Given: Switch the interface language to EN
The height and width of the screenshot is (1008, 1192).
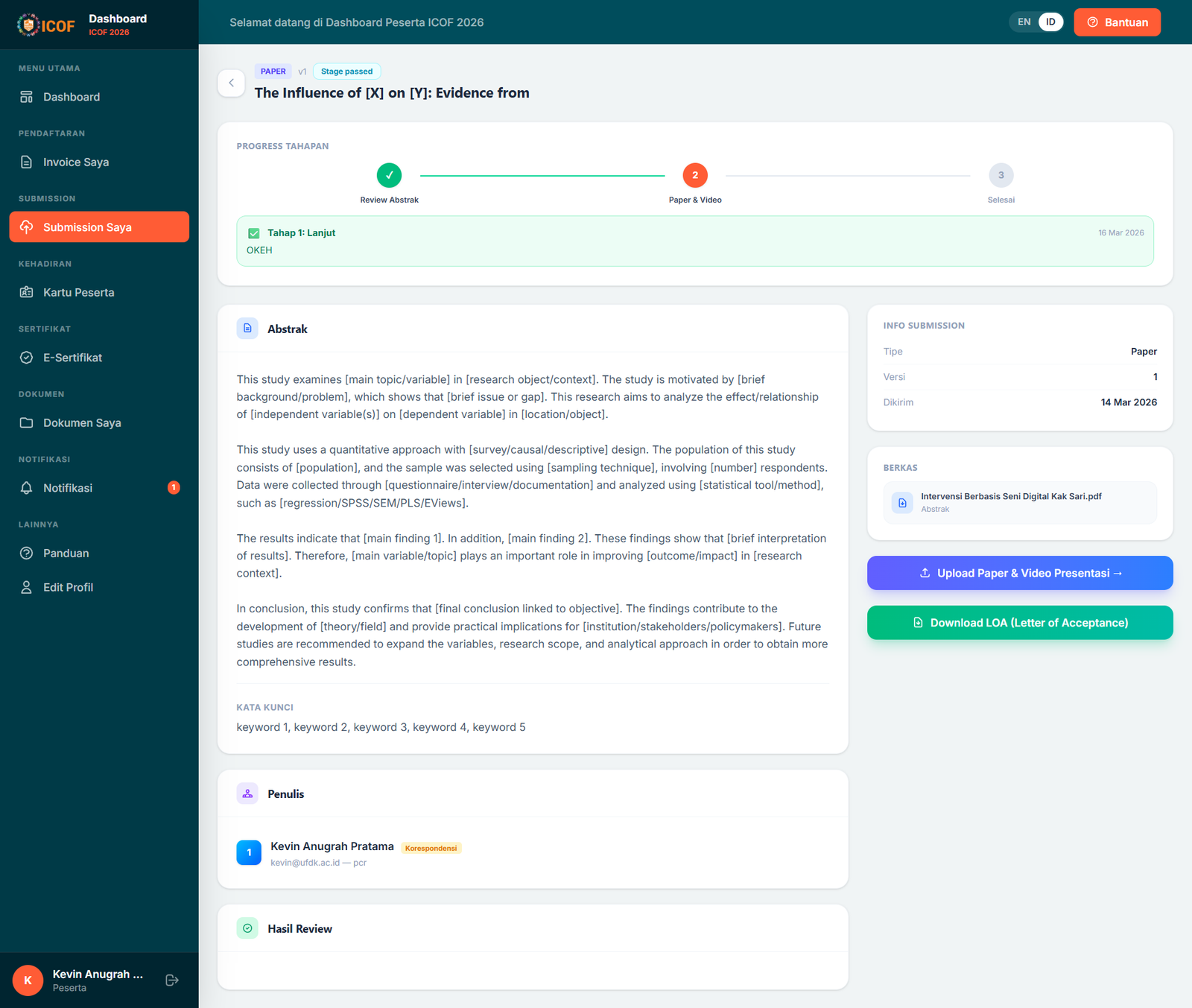Looking at the screenshot, I should 1024,22.
